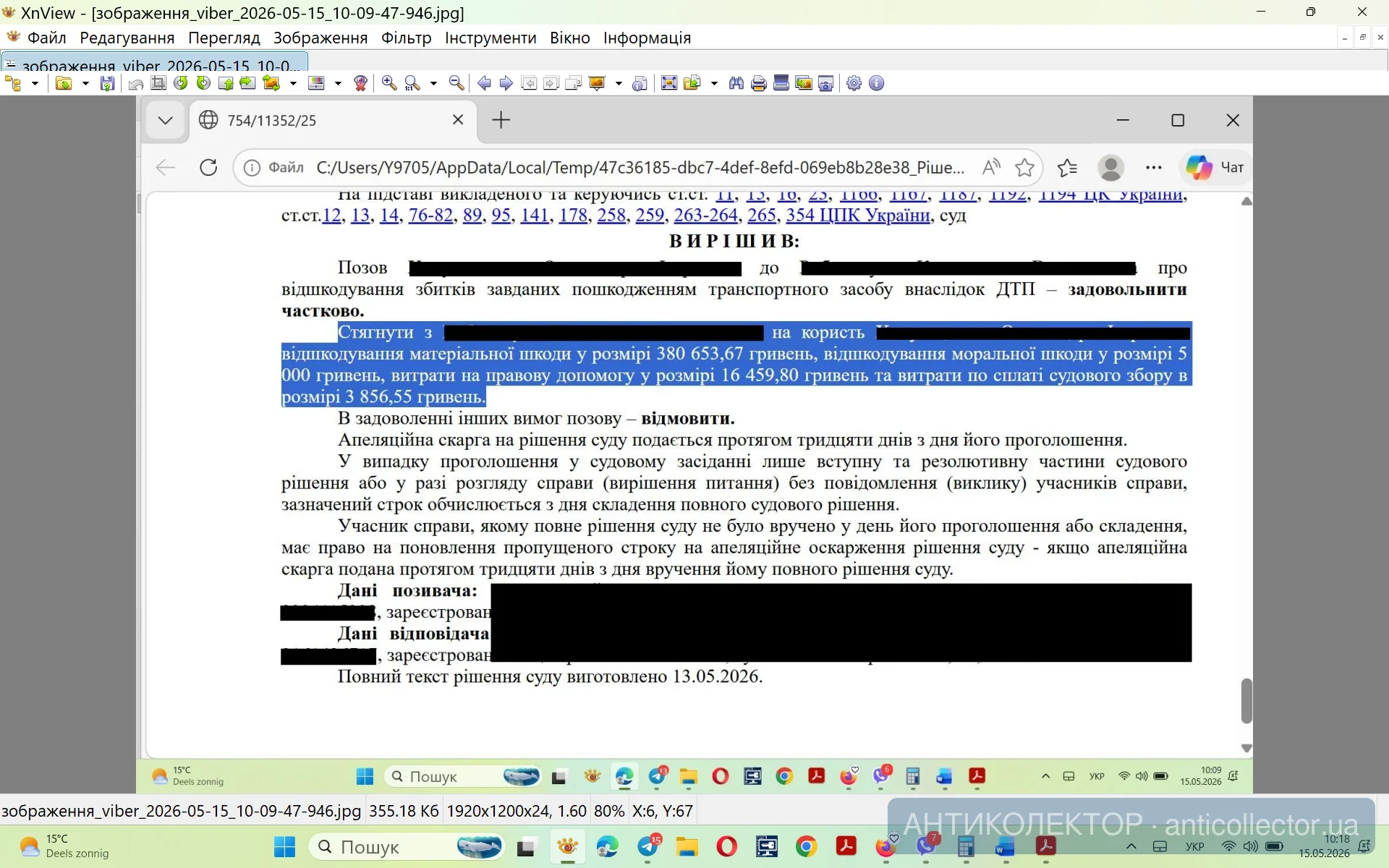
Task: Open Opera browser from the taskbar
Action: pyautogui.click(x=726, y=846)
